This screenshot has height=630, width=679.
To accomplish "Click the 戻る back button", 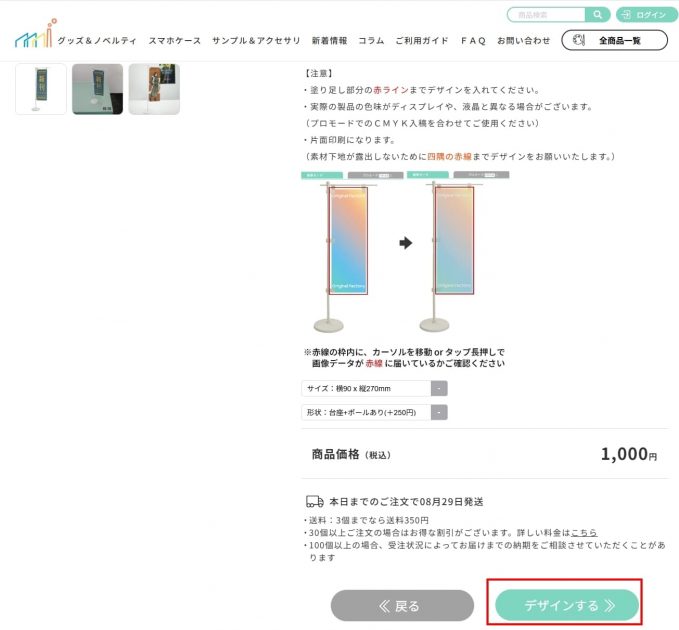I will click(402, 605).
